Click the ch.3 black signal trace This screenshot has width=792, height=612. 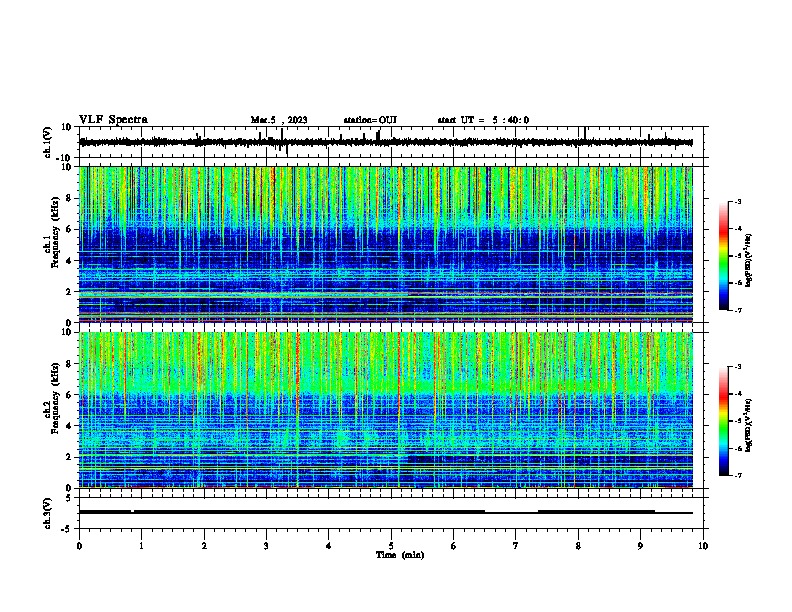point(385,512)
